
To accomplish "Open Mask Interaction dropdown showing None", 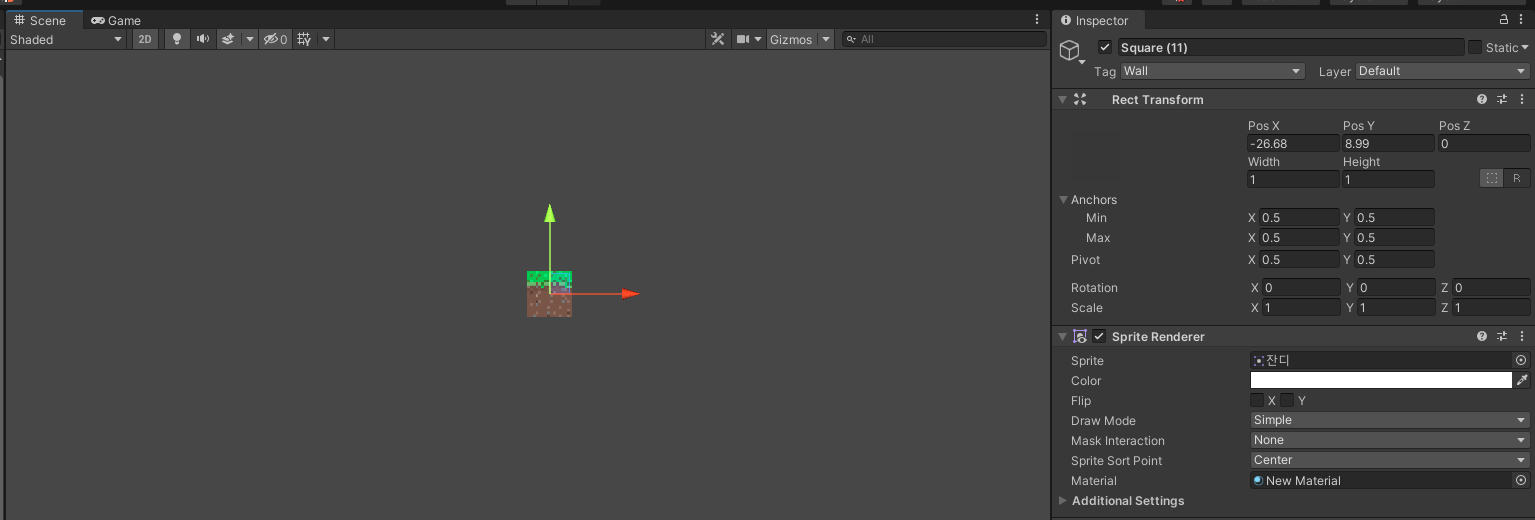I will coord(1390,440).
